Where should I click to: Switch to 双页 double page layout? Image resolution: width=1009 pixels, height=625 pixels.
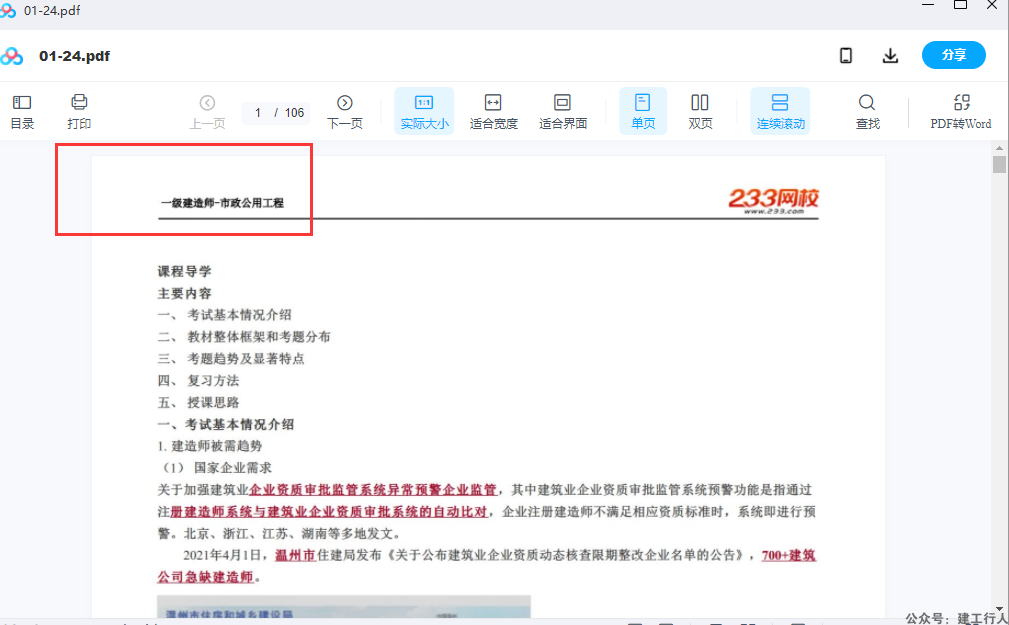click(700, 111)
